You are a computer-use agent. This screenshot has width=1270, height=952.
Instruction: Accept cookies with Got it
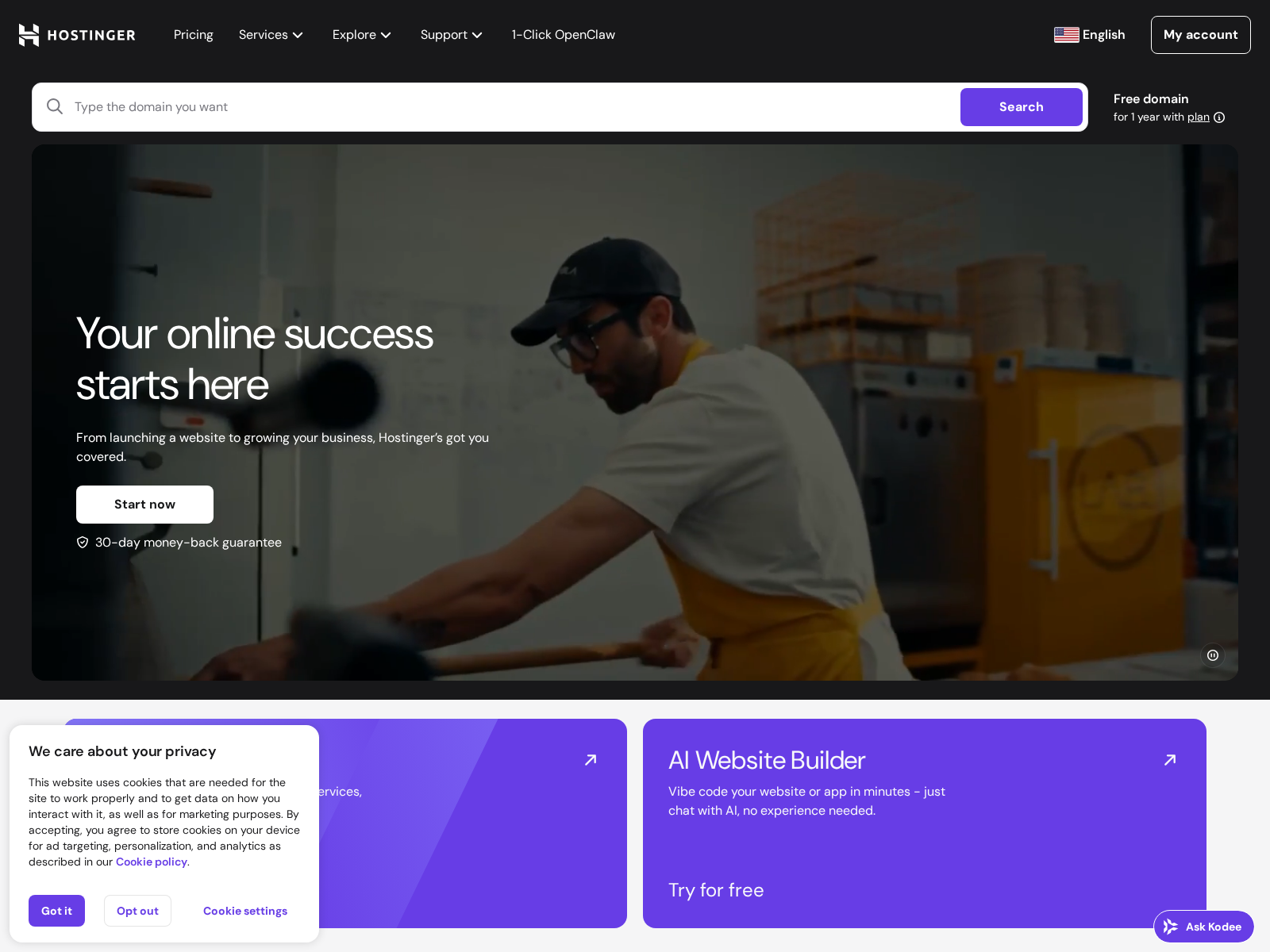56,911
